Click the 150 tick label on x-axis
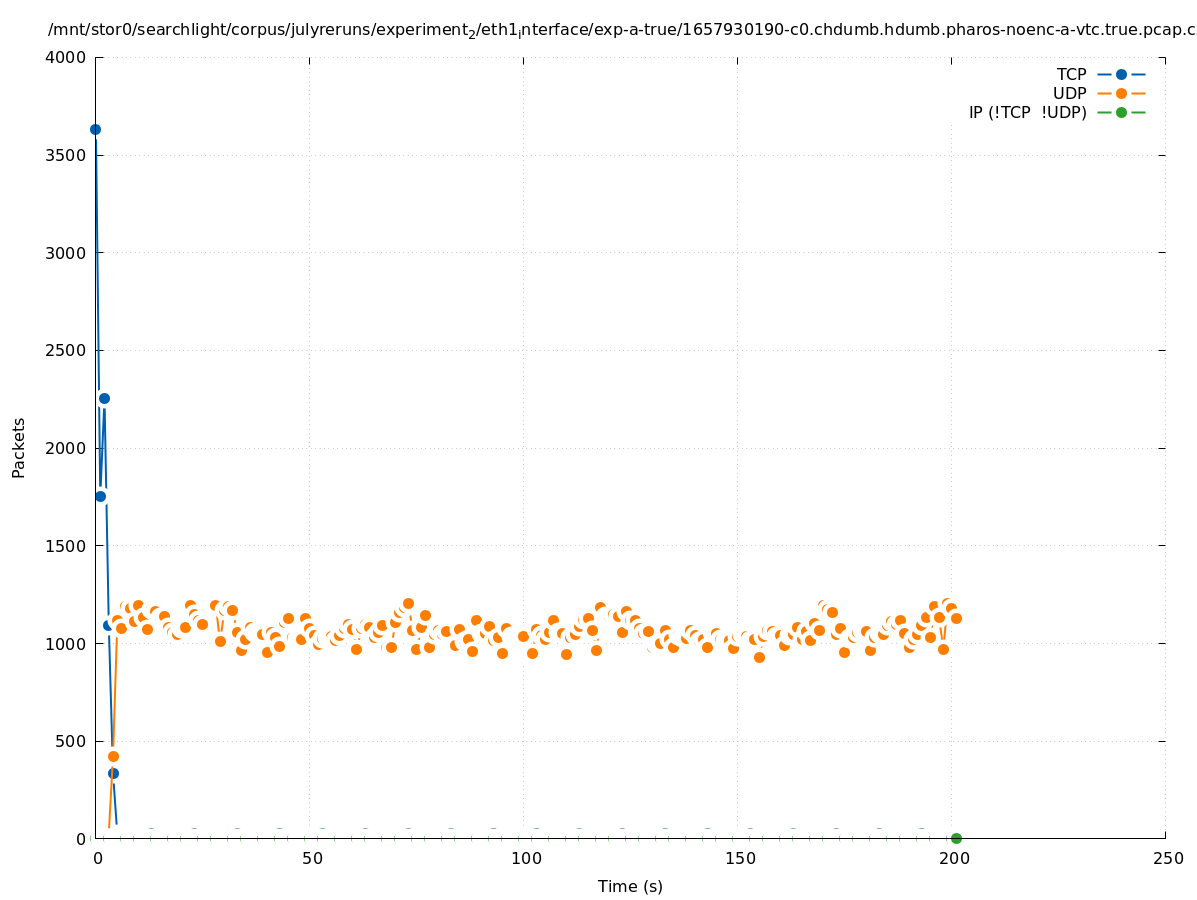Image resolution: width=1197 pixels, height=900 pixels. [738, 858]
